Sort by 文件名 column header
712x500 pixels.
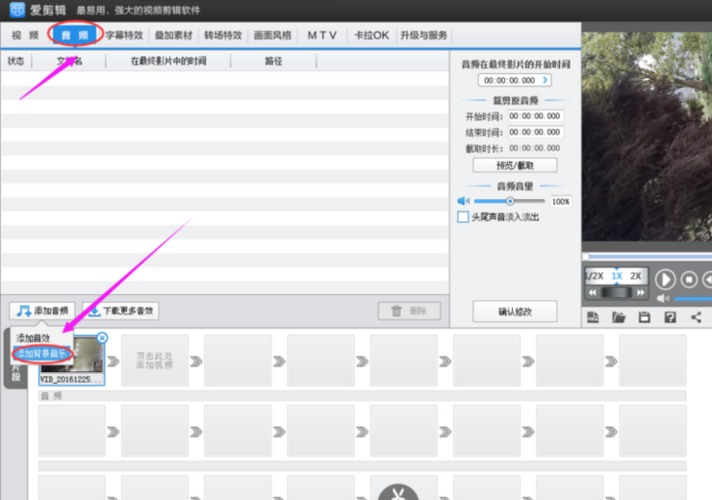coord(69,61)
